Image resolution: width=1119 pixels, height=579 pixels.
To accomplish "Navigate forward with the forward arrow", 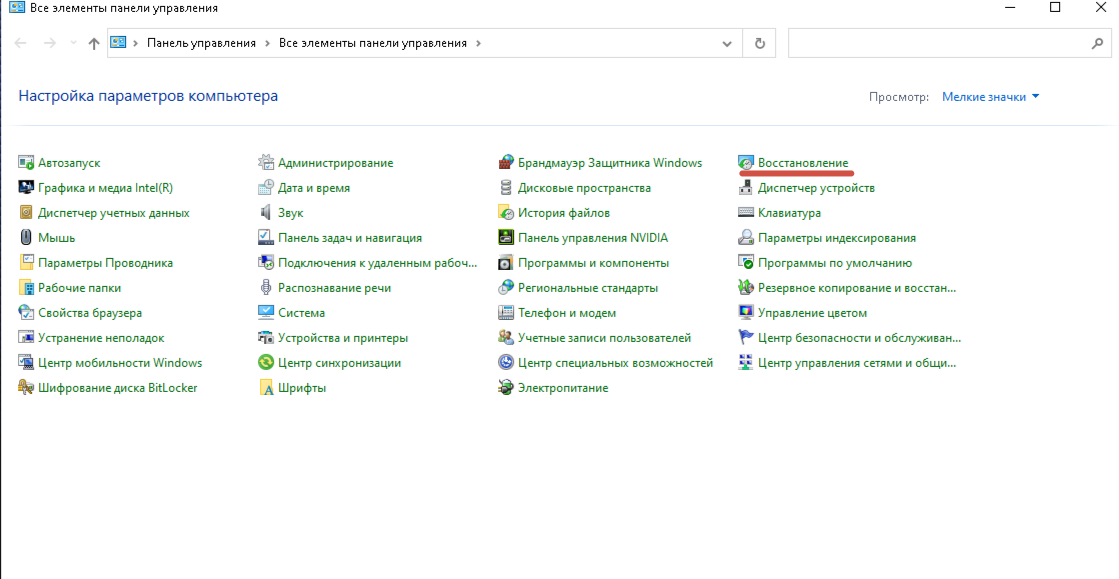I will pos(50,44).
